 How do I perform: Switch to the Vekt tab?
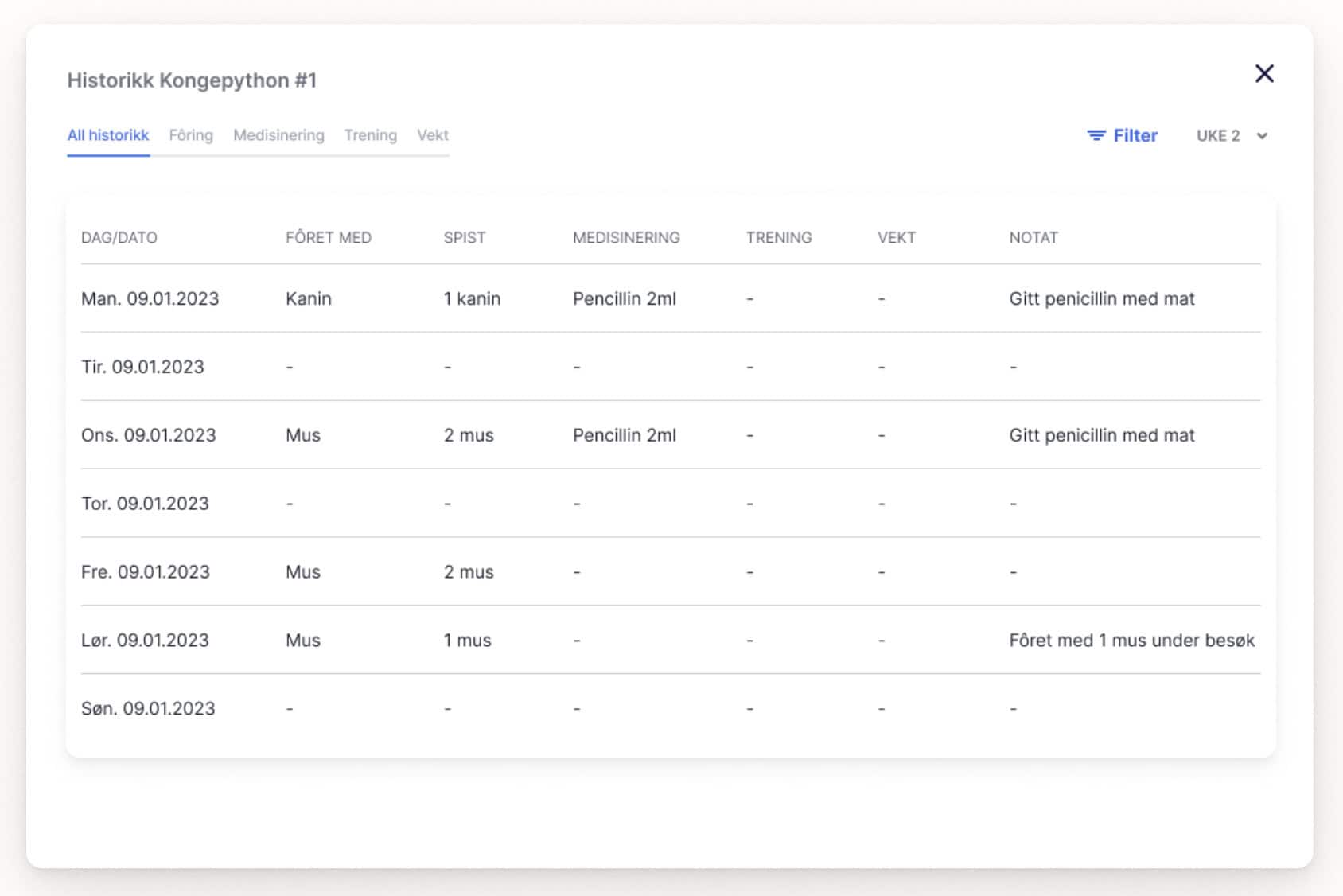[433, 135]
